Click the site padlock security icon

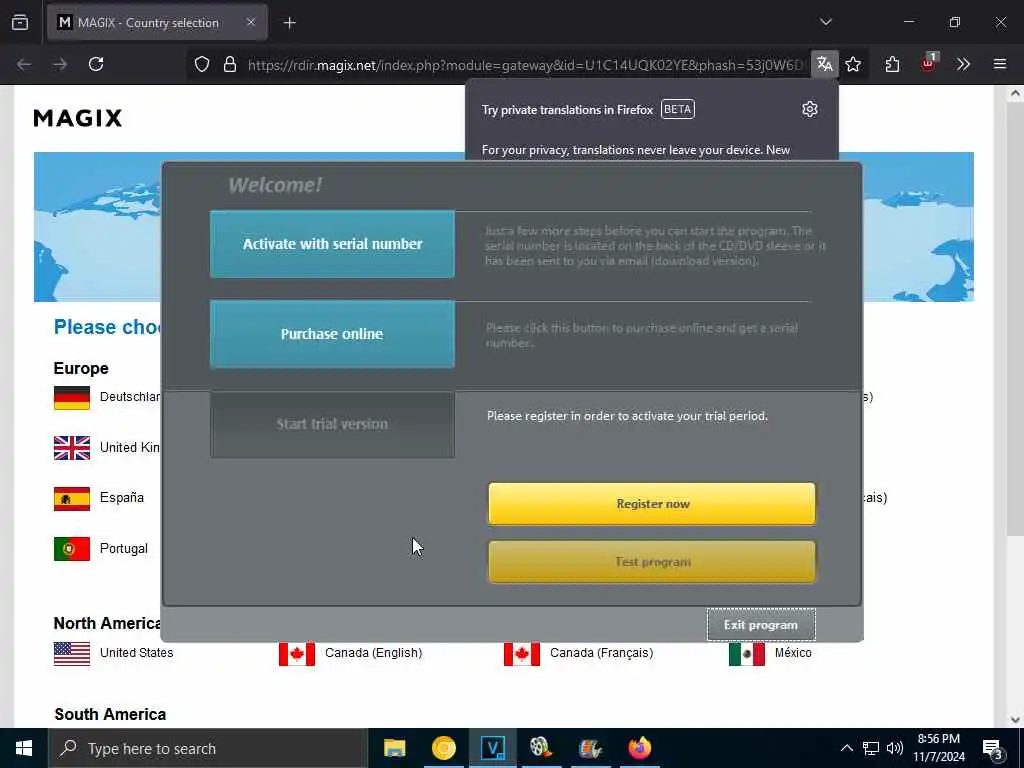coord(229,64)
